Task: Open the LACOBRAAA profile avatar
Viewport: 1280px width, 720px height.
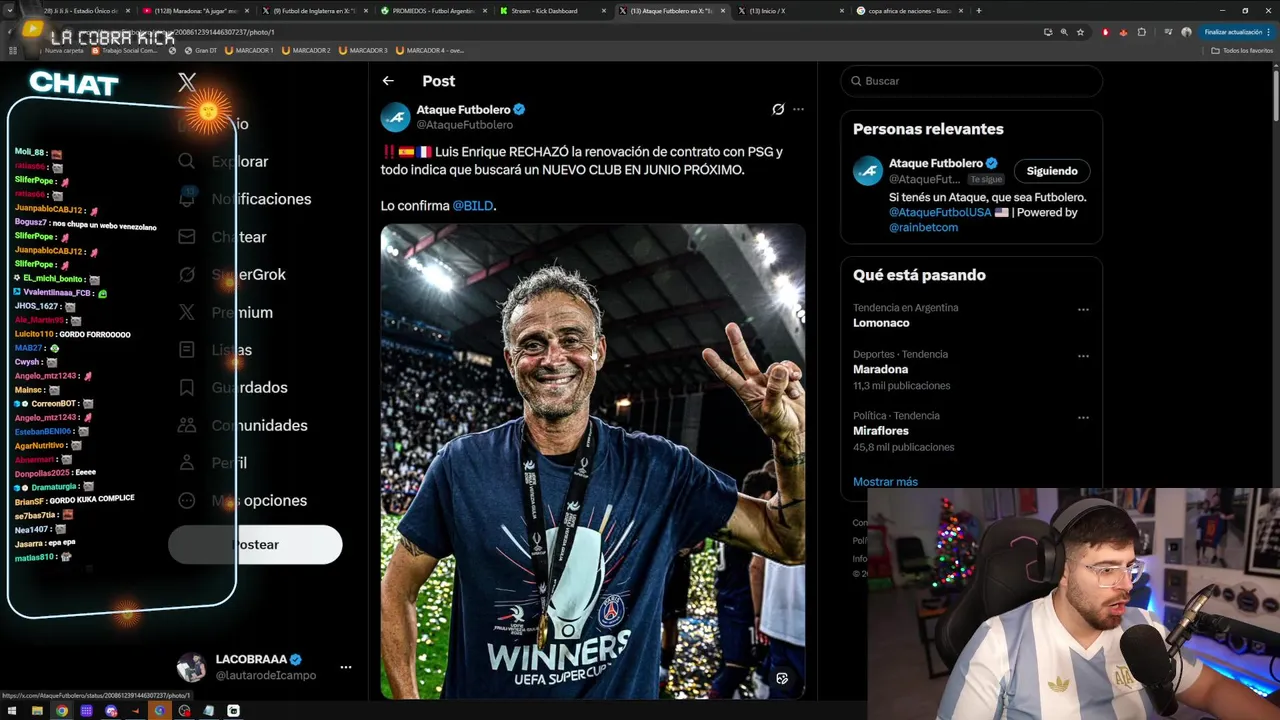Action: (191, 667)
